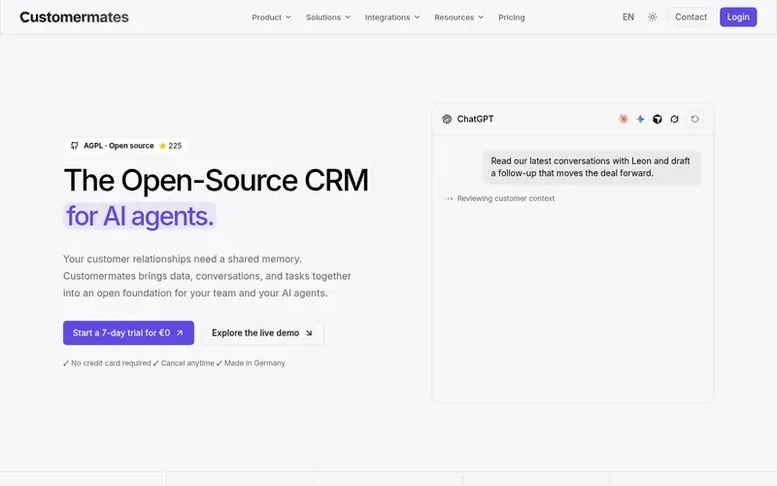The width and height of the screenshot is (777, 486).
Task: Click the Login button
Action: coord(738,17)
